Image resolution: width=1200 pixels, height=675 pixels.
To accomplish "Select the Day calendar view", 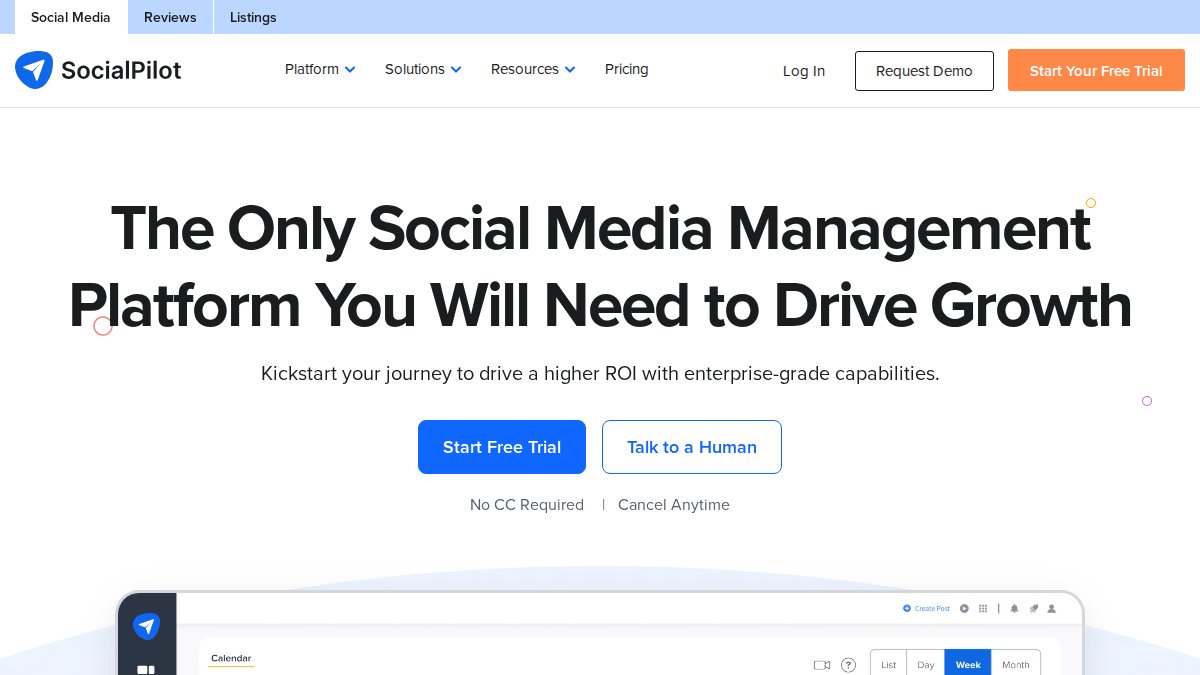I will (x=926, y=664).
